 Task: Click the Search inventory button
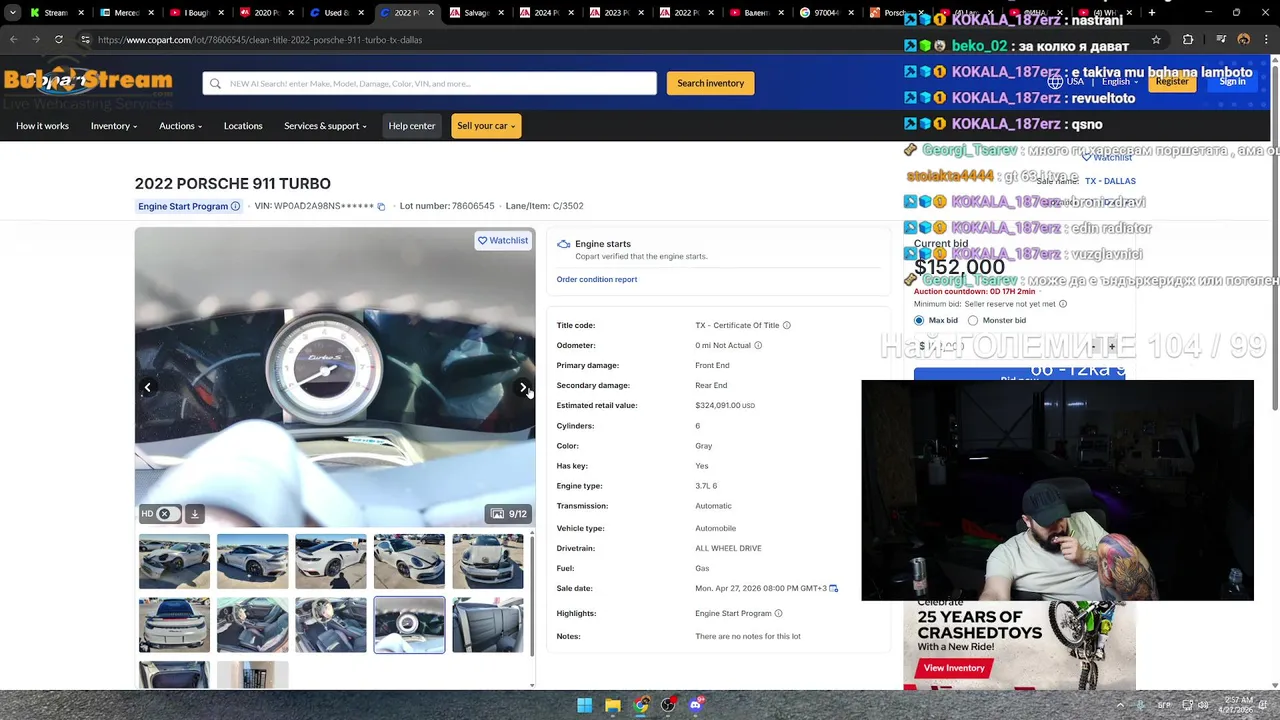click(711, 83)
